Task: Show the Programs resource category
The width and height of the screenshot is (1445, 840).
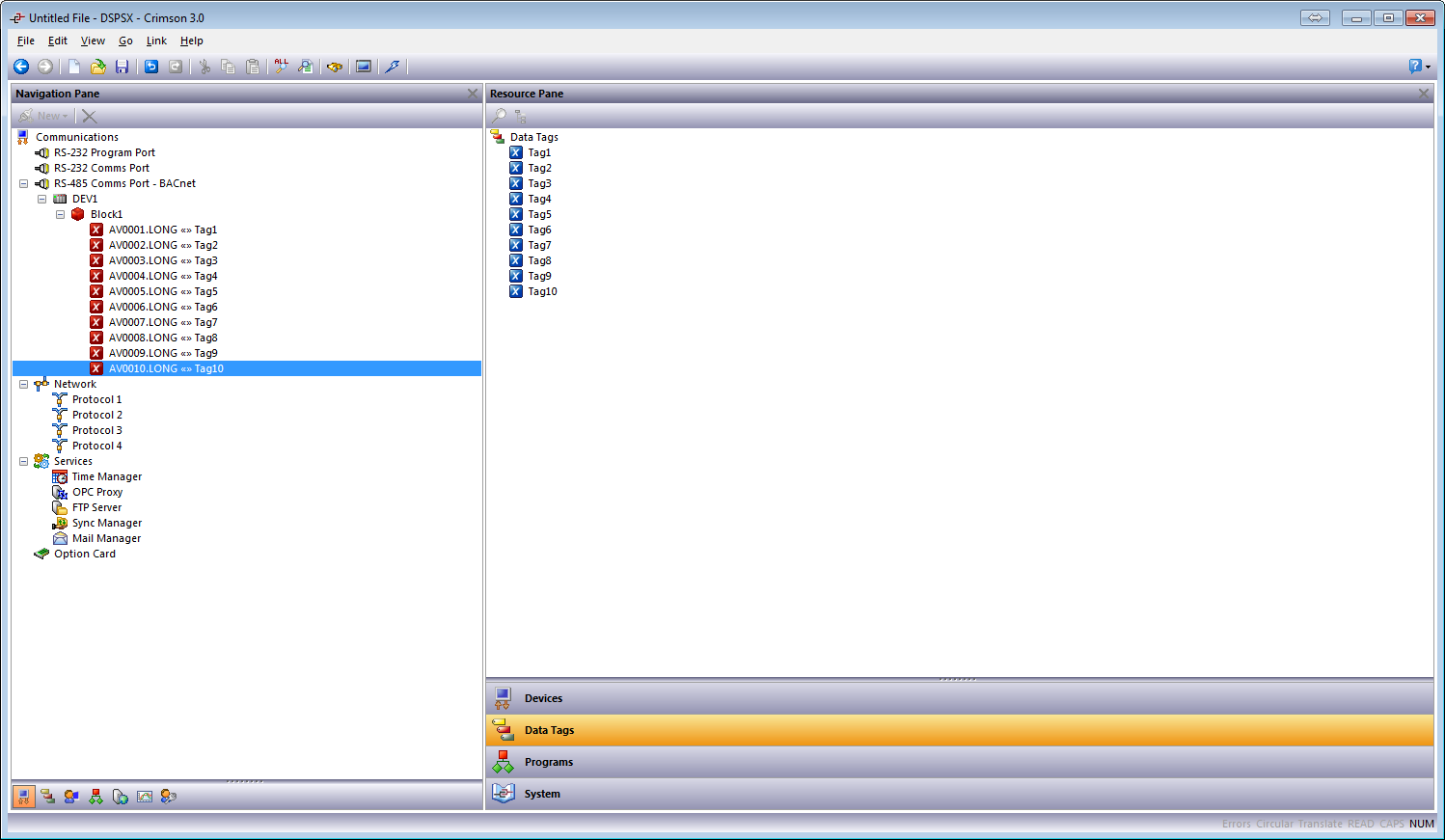Action: point(960,762)
